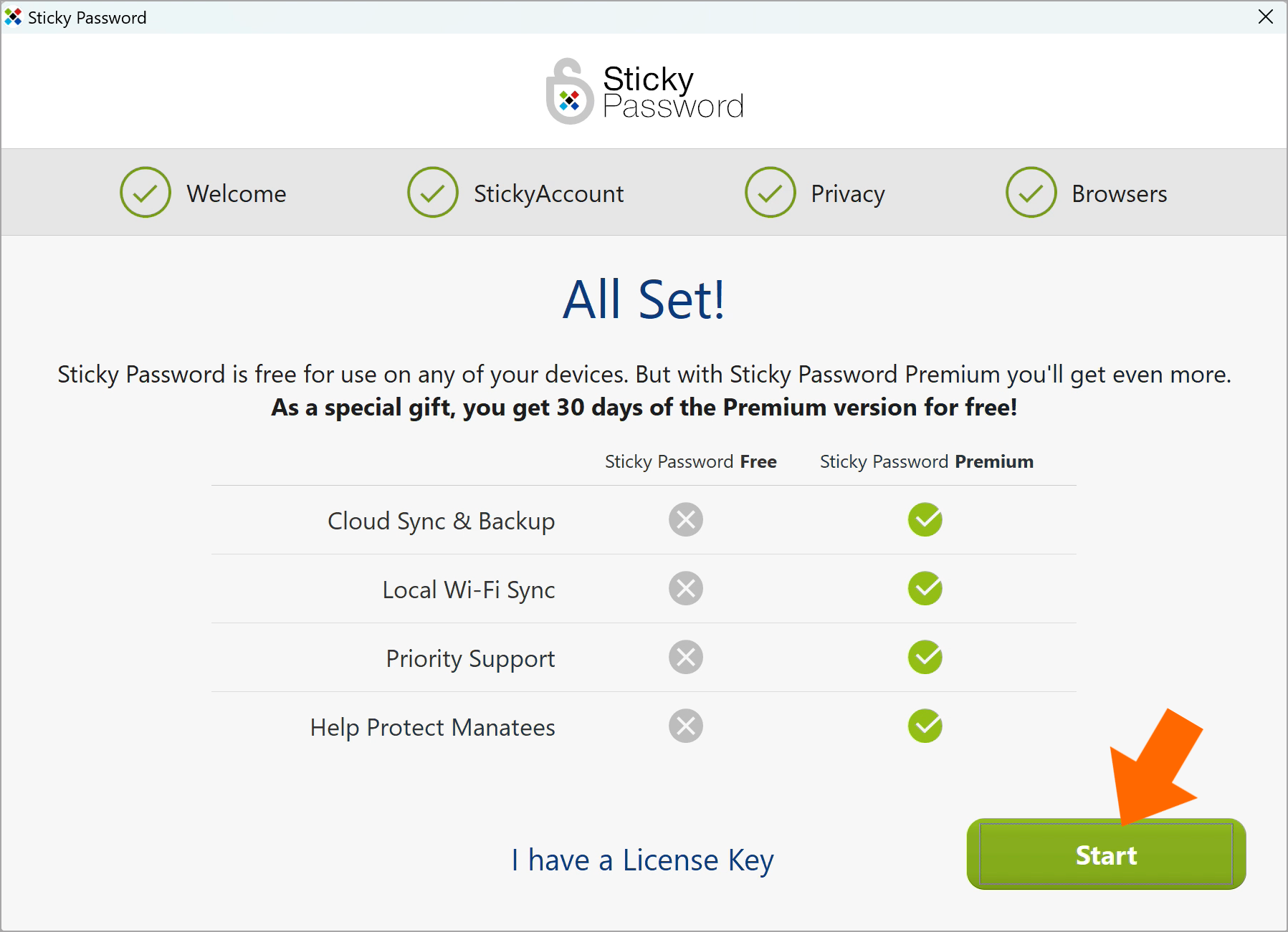The image size is (1288, 932).
Task: Close the Sticky Password setup window
Action: [1266, 16]
